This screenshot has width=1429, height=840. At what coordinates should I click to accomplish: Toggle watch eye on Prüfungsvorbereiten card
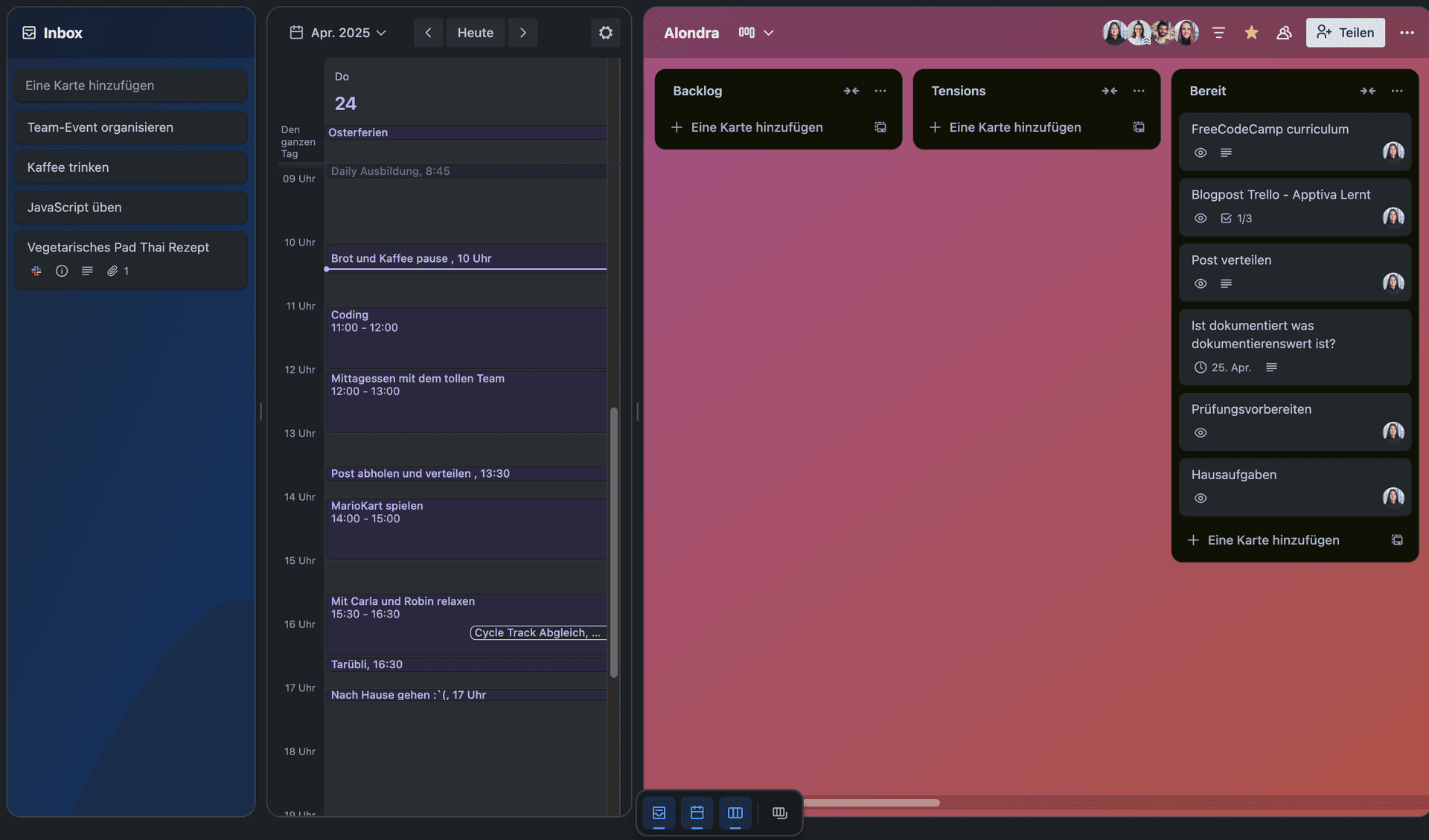pyautogui.click(x=1201, y=433)
